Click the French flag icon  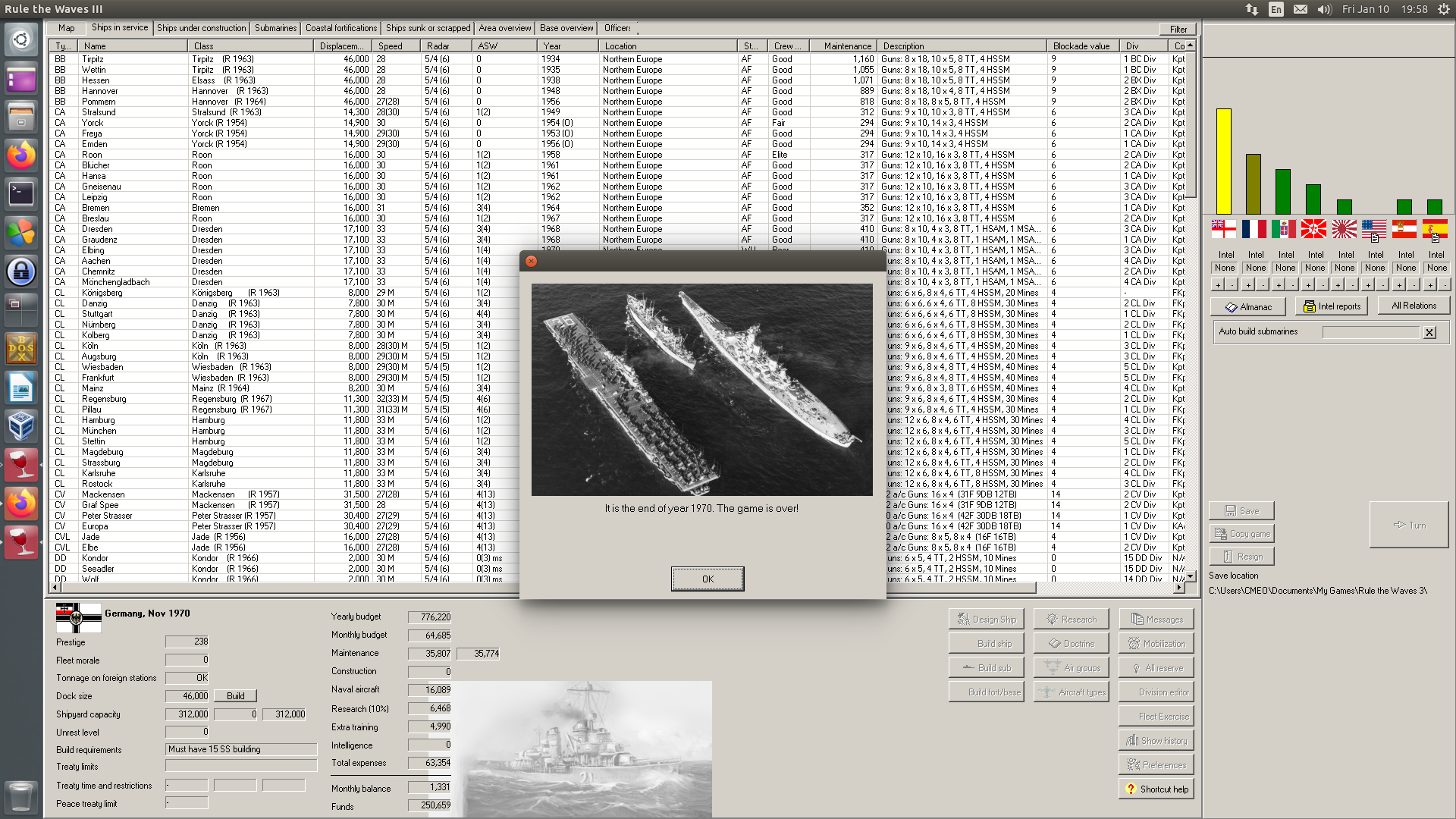[x=1254, y=228]
